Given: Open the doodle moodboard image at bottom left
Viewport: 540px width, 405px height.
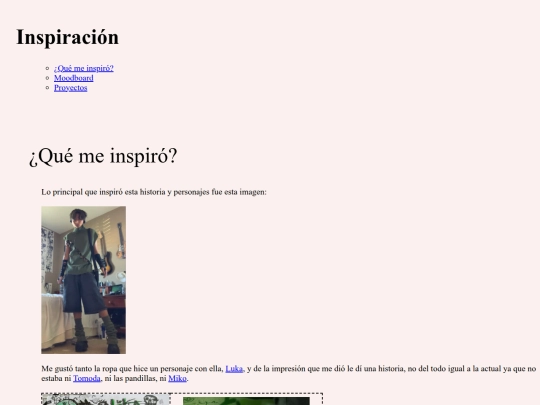Looking at the screenshot, I should click(106, 399).
